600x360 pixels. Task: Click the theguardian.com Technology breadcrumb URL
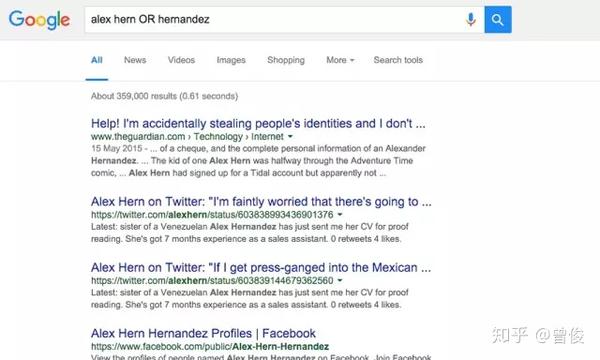[188, 137]
